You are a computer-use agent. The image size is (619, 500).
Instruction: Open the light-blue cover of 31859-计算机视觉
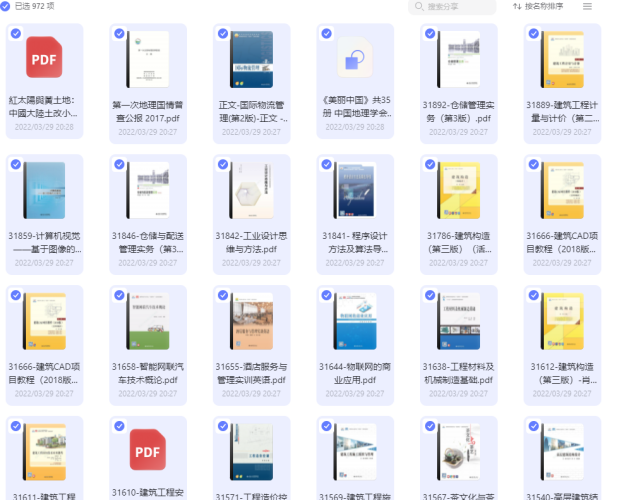click(44, 191)
